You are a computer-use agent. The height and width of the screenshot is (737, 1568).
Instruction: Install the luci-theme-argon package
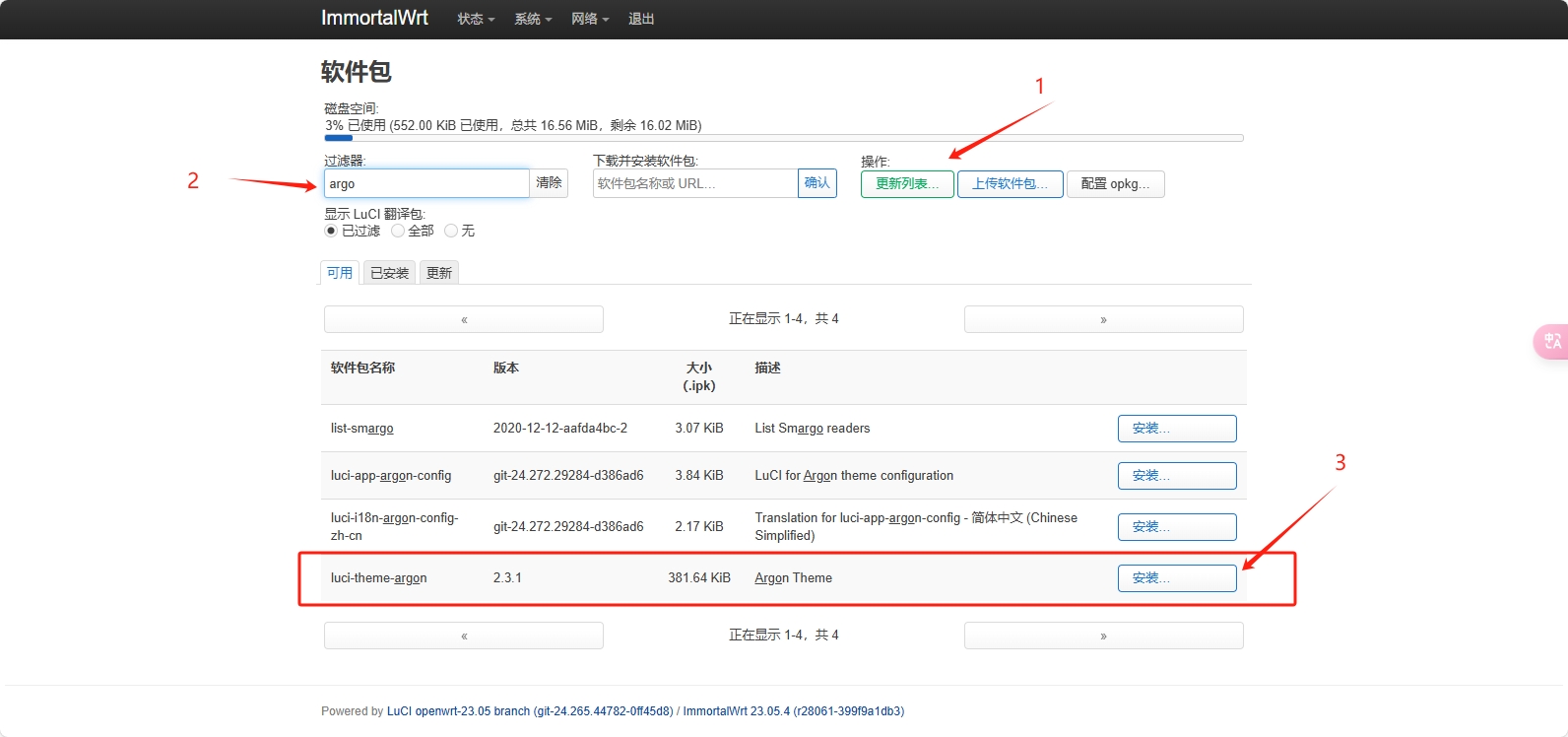coord(1176,578)
